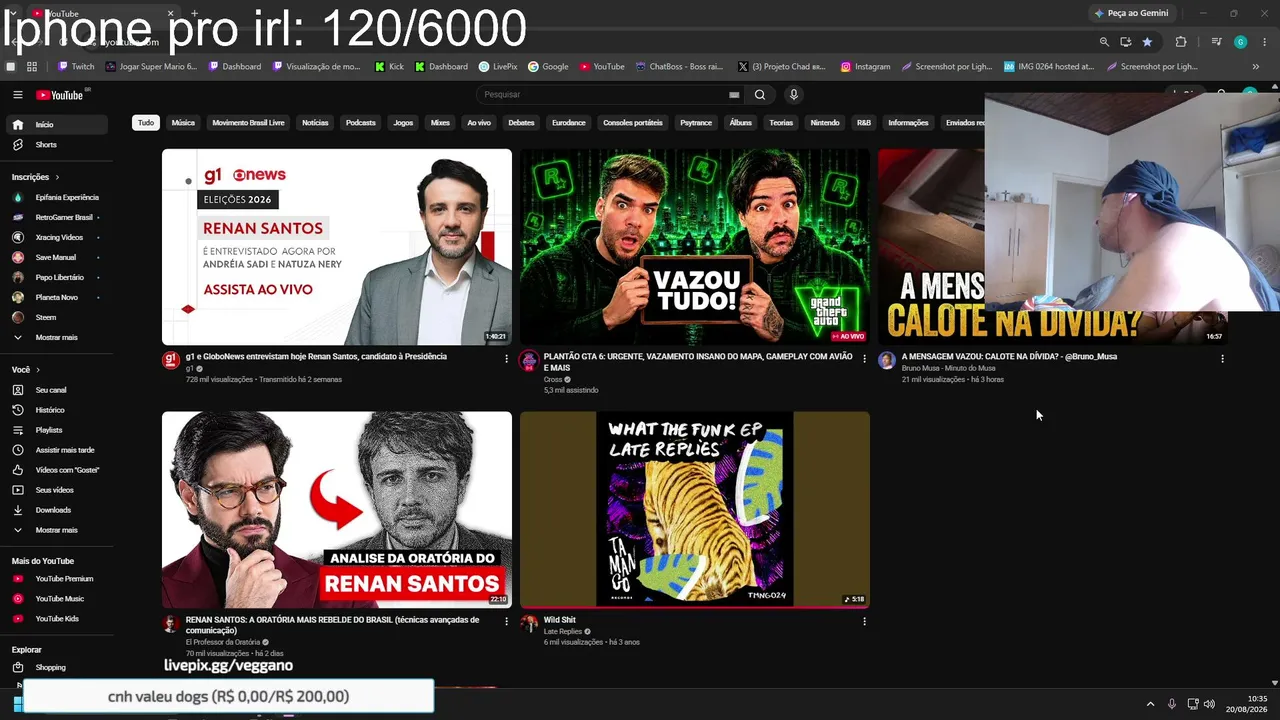Open YouTube Music from the sidebar

pyautogui.click(x=56, y=599)
